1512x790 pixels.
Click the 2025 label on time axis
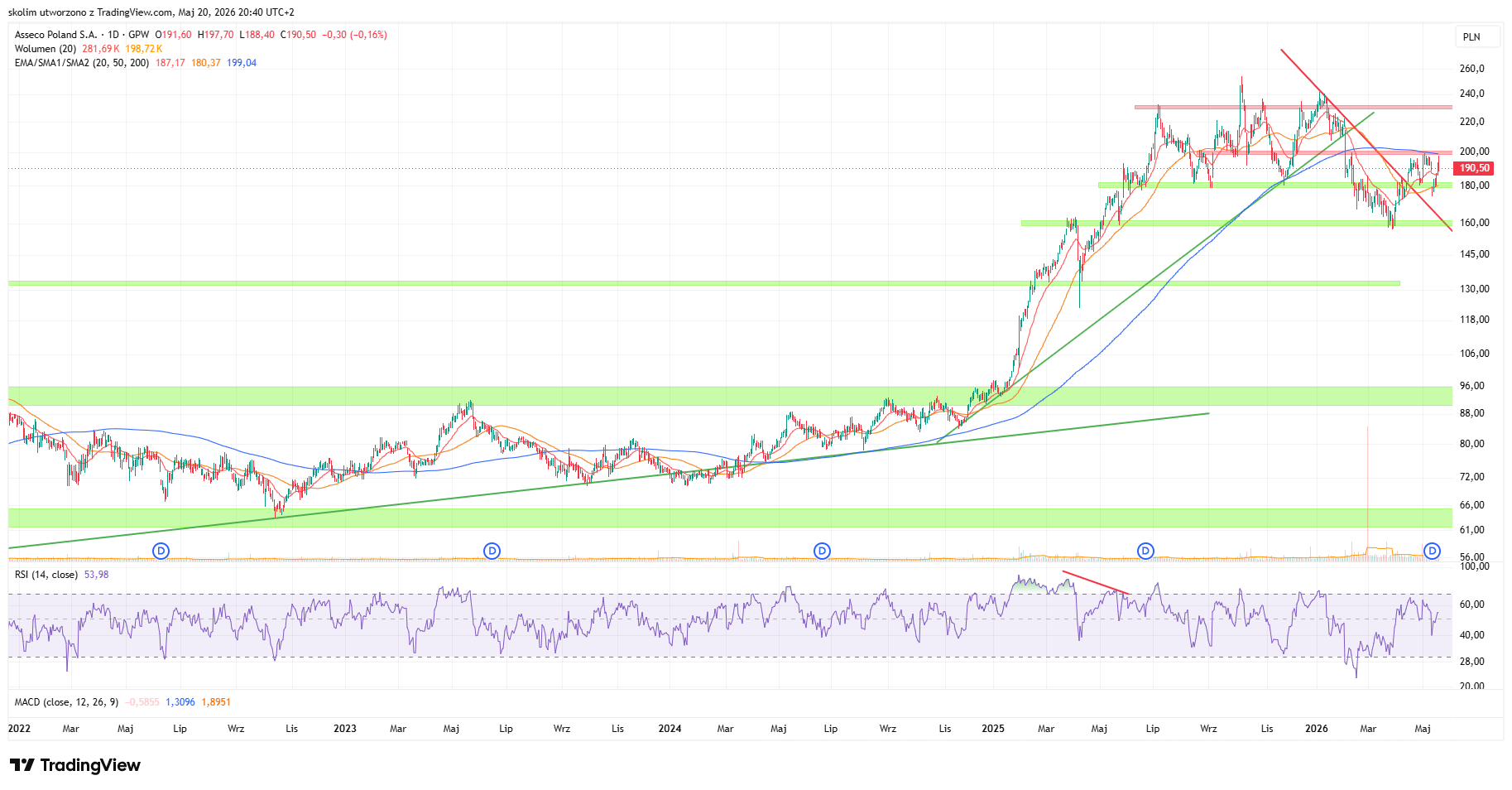point(993,729)
